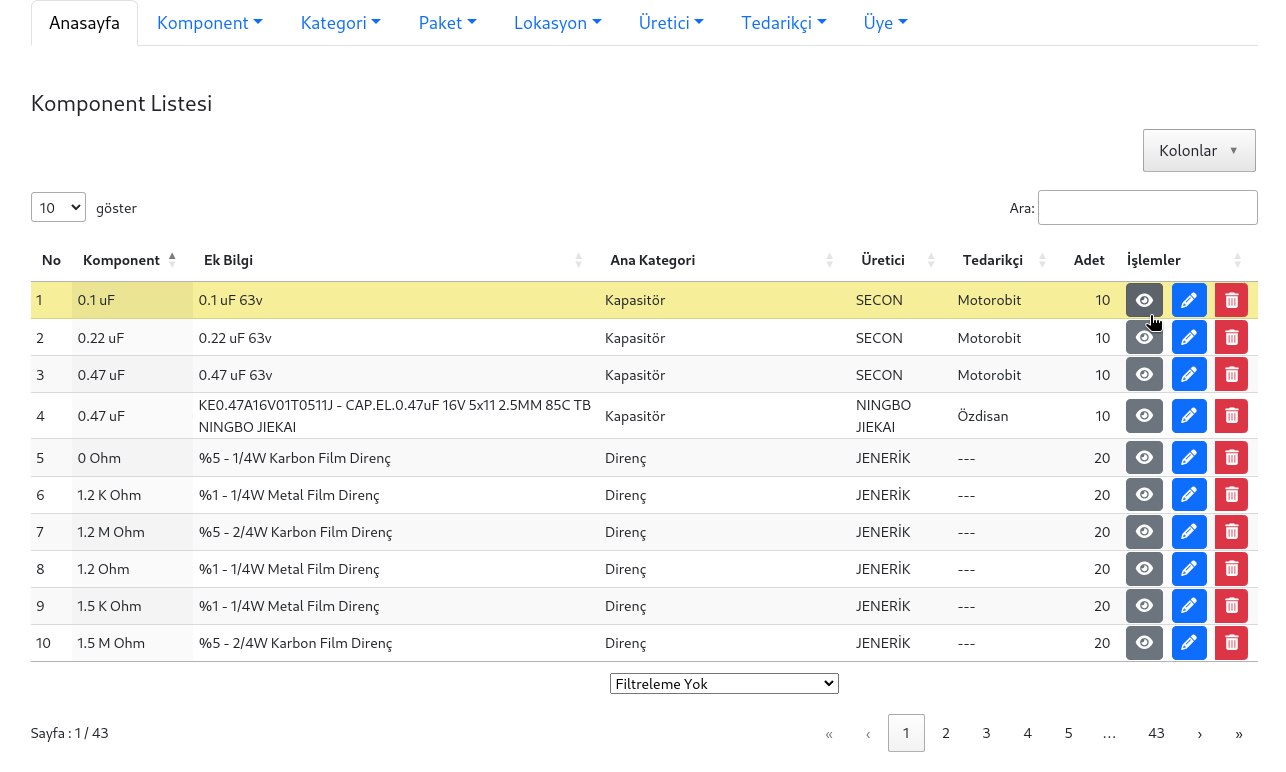View the 1.5 K Ohm resistor
Image resolution: width=1286 pixels, height=772 pixels.
coord(1144,606)
